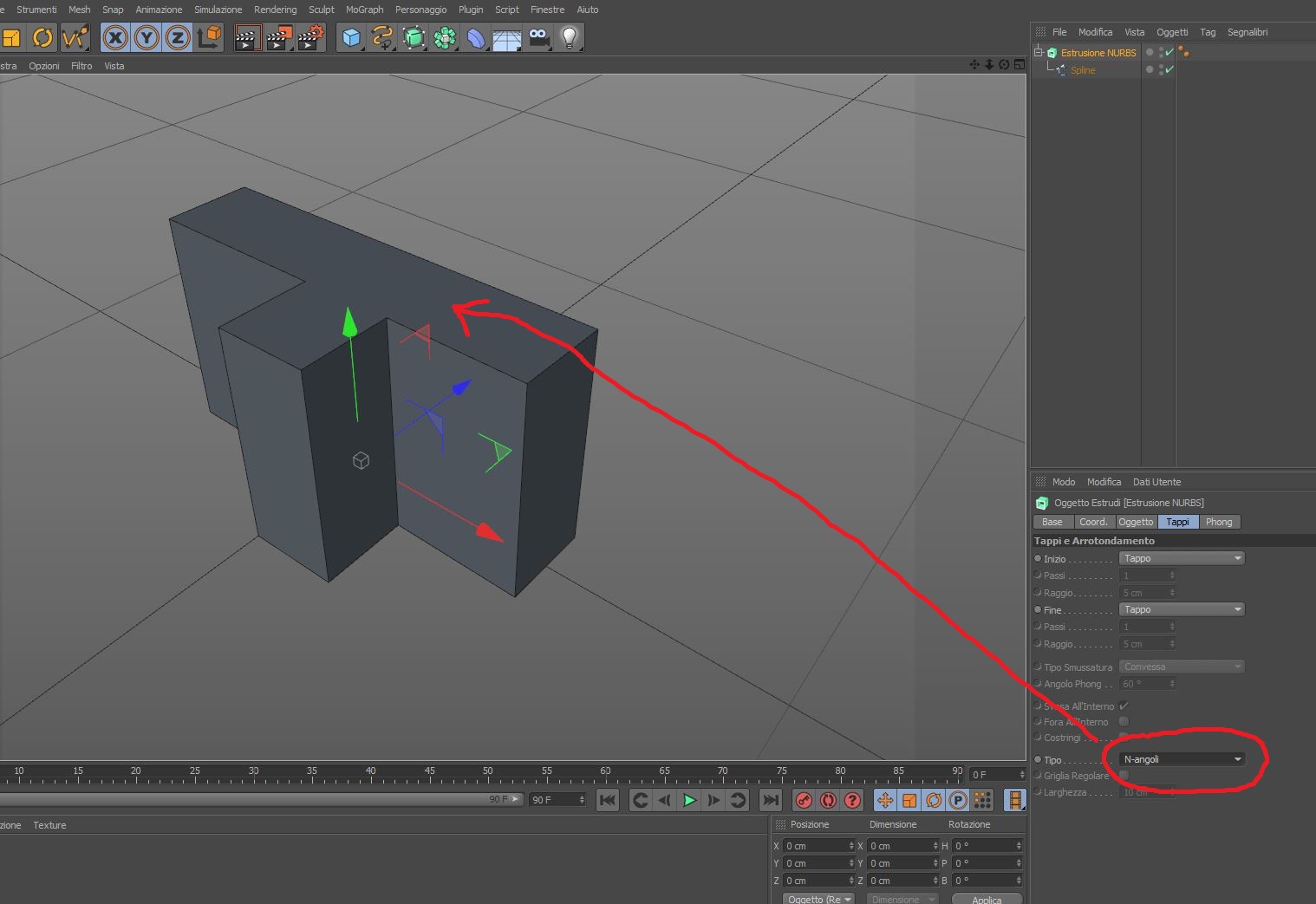This screenshot has height=904, width=1316.
Task: Switch to the Phong tab
Action: click(1218, 522)
